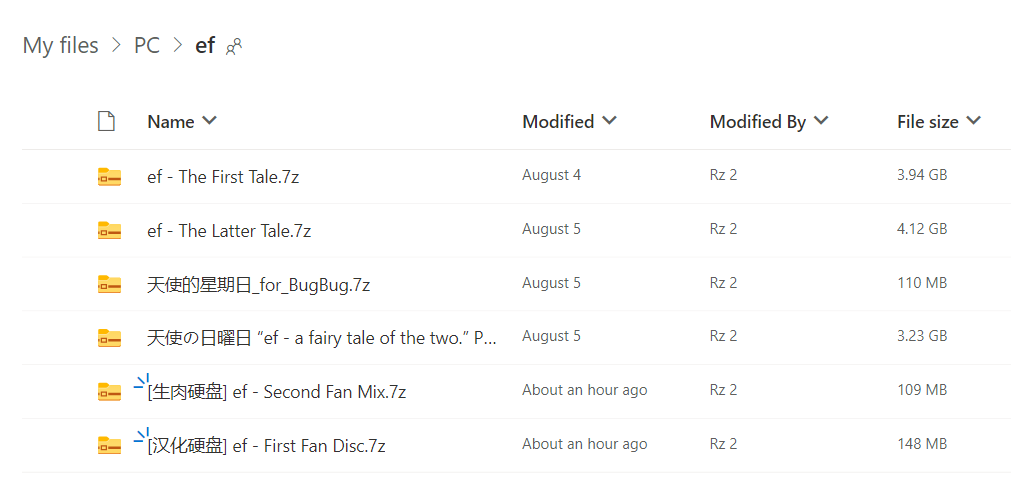Image resolution: width=1011 pixels, height=501 pixels.
Task: Open 天使的星期日_for_BugBug.7z file
Action: pyautogui.click(x=259, y=285)
